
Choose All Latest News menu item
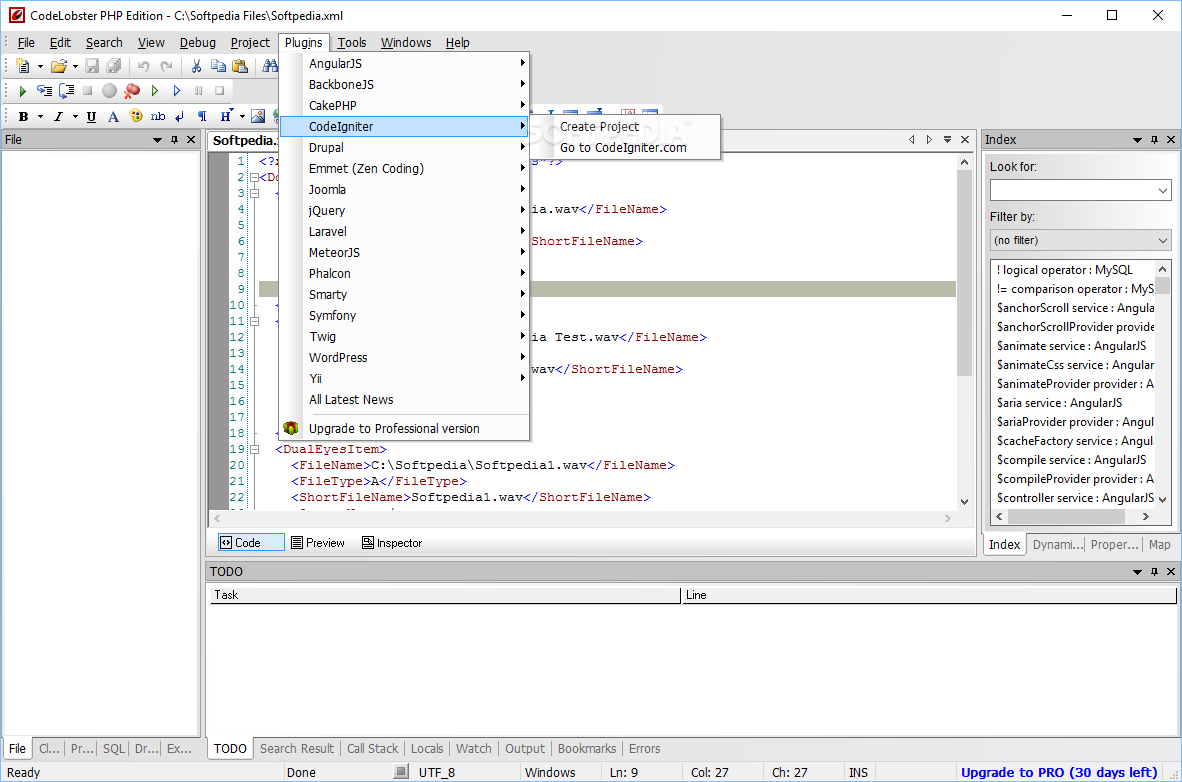tap(404, 400)
